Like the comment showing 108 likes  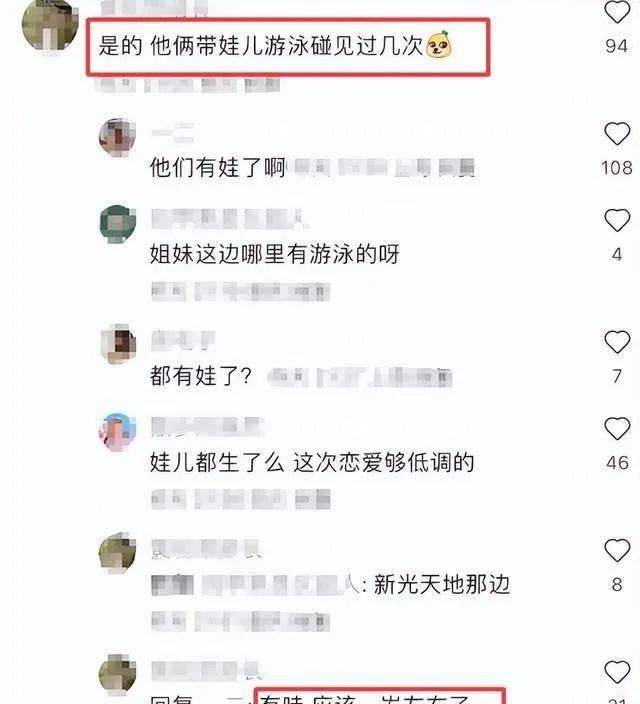[x=617, y=133]
